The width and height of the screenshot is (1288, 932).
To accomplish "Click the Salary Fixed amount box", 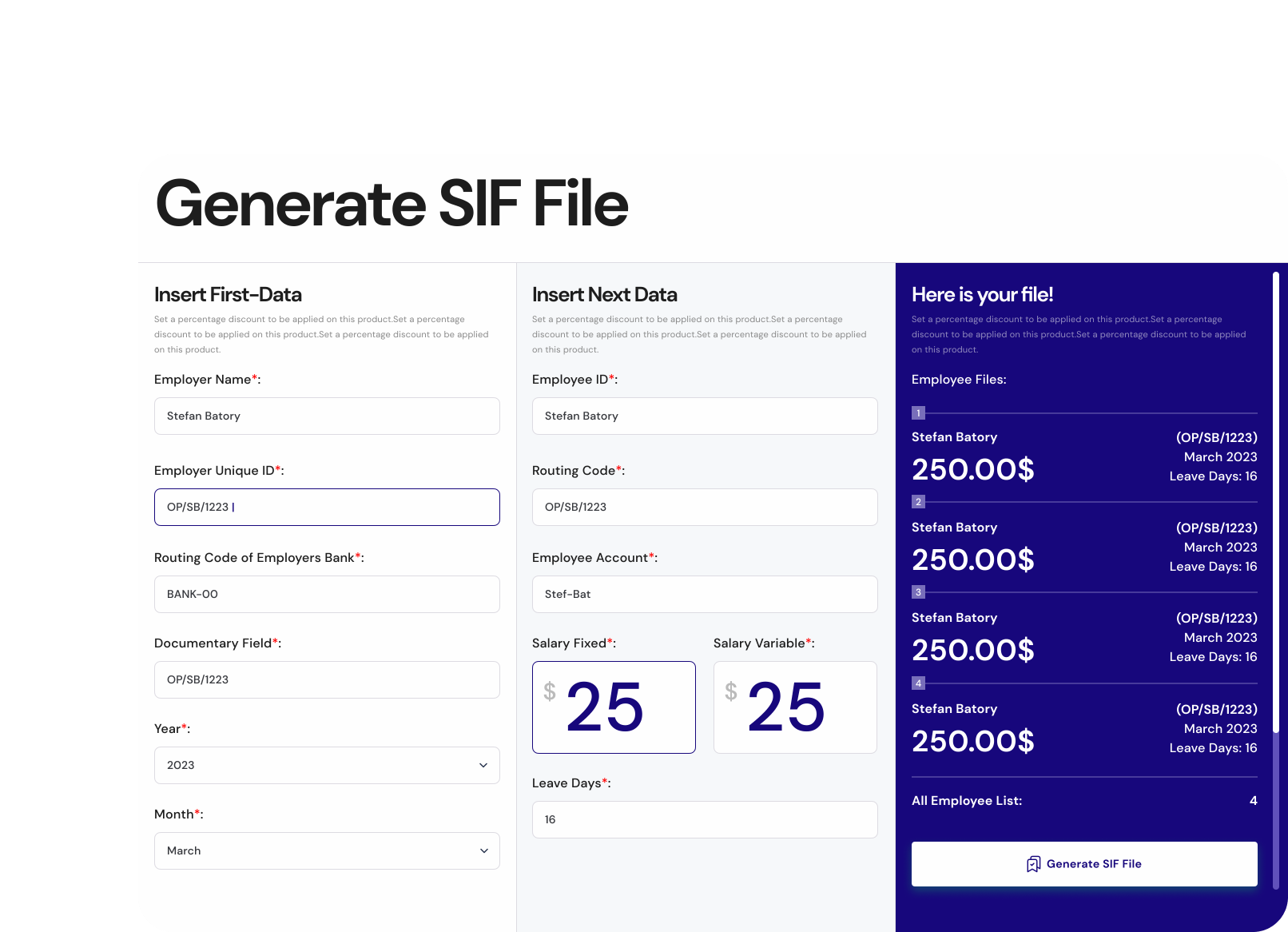I will click(614, 707).
